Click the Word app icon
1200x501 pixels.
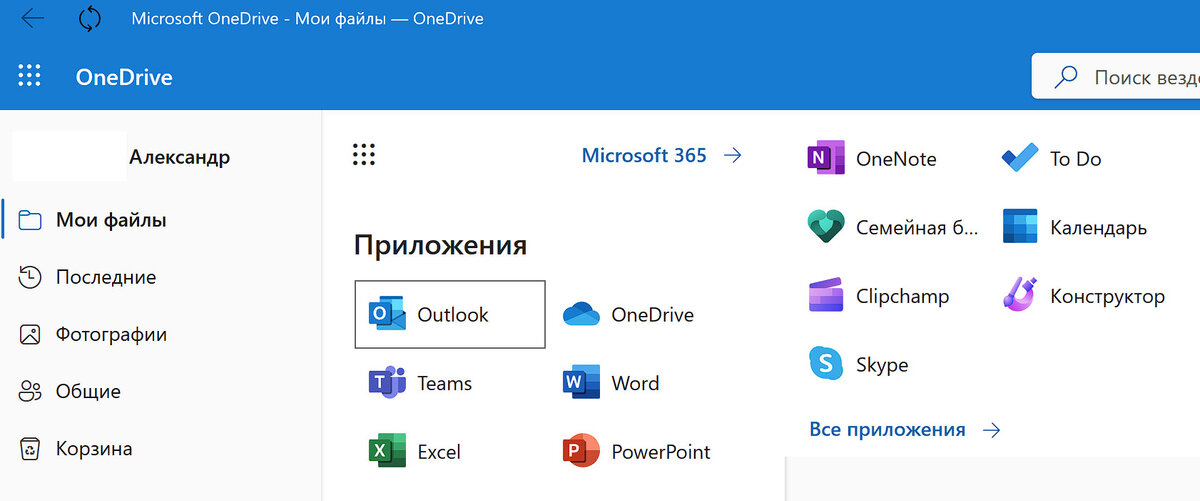(581, 383)
